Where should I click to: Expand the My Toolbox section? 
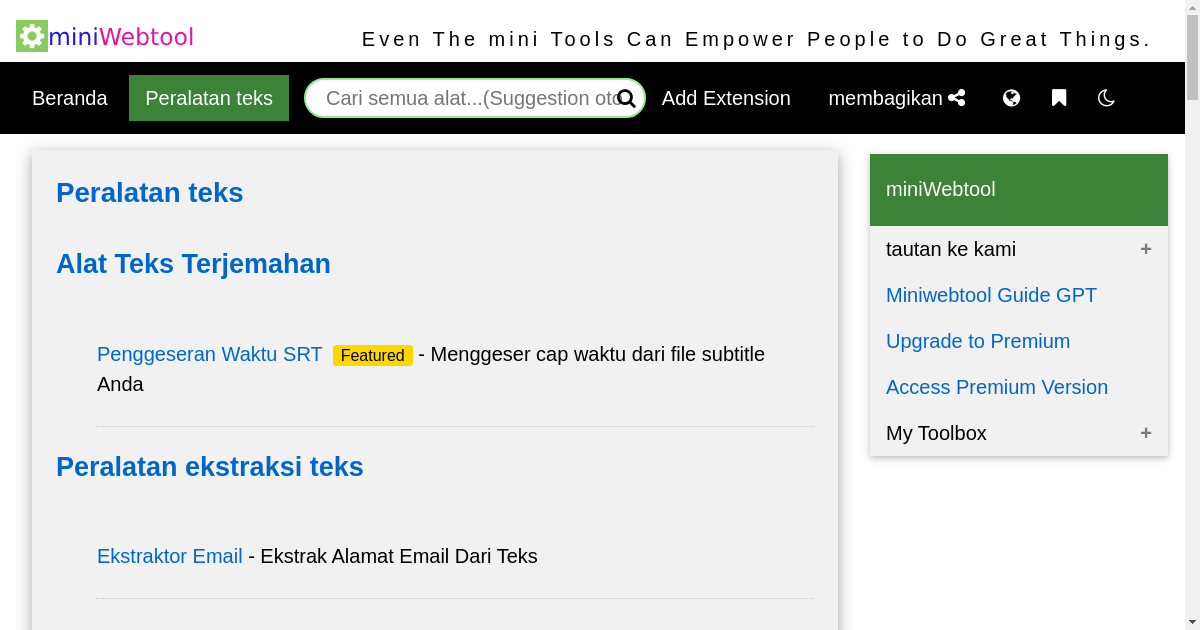pos(1145,433)
